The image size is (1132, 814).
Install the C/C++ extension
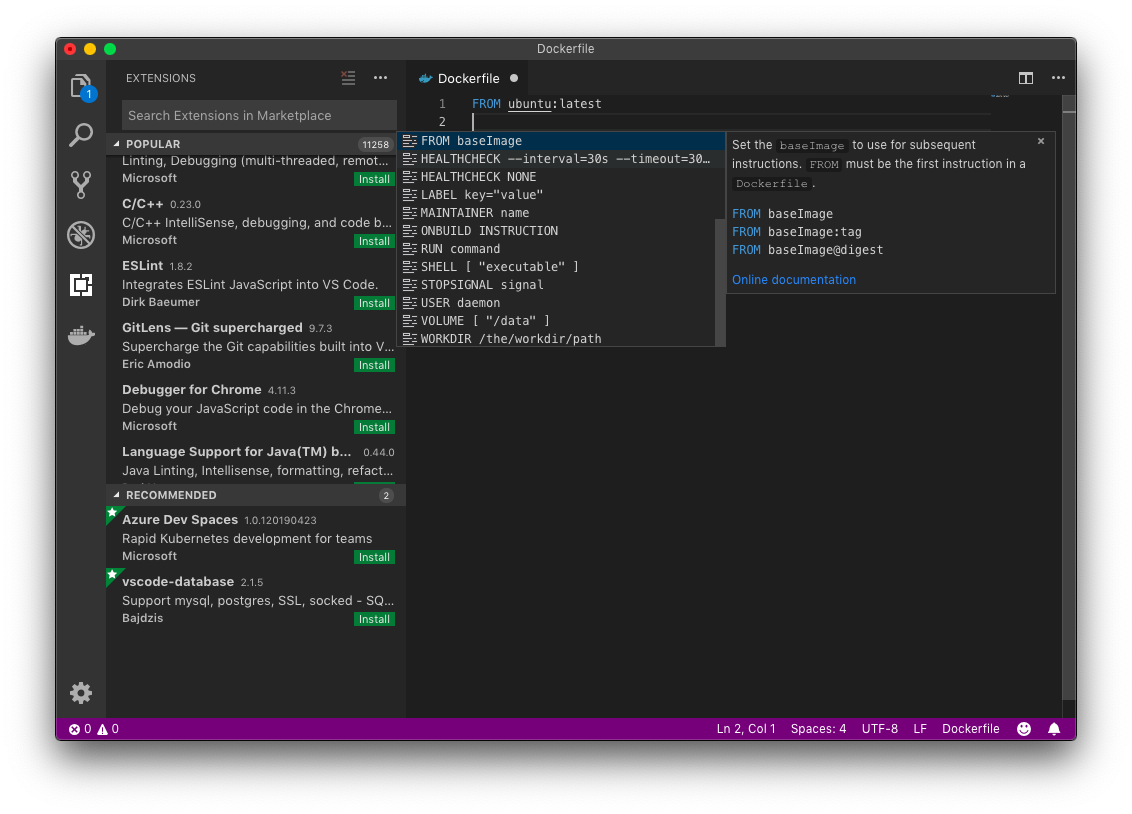(374, 241)
